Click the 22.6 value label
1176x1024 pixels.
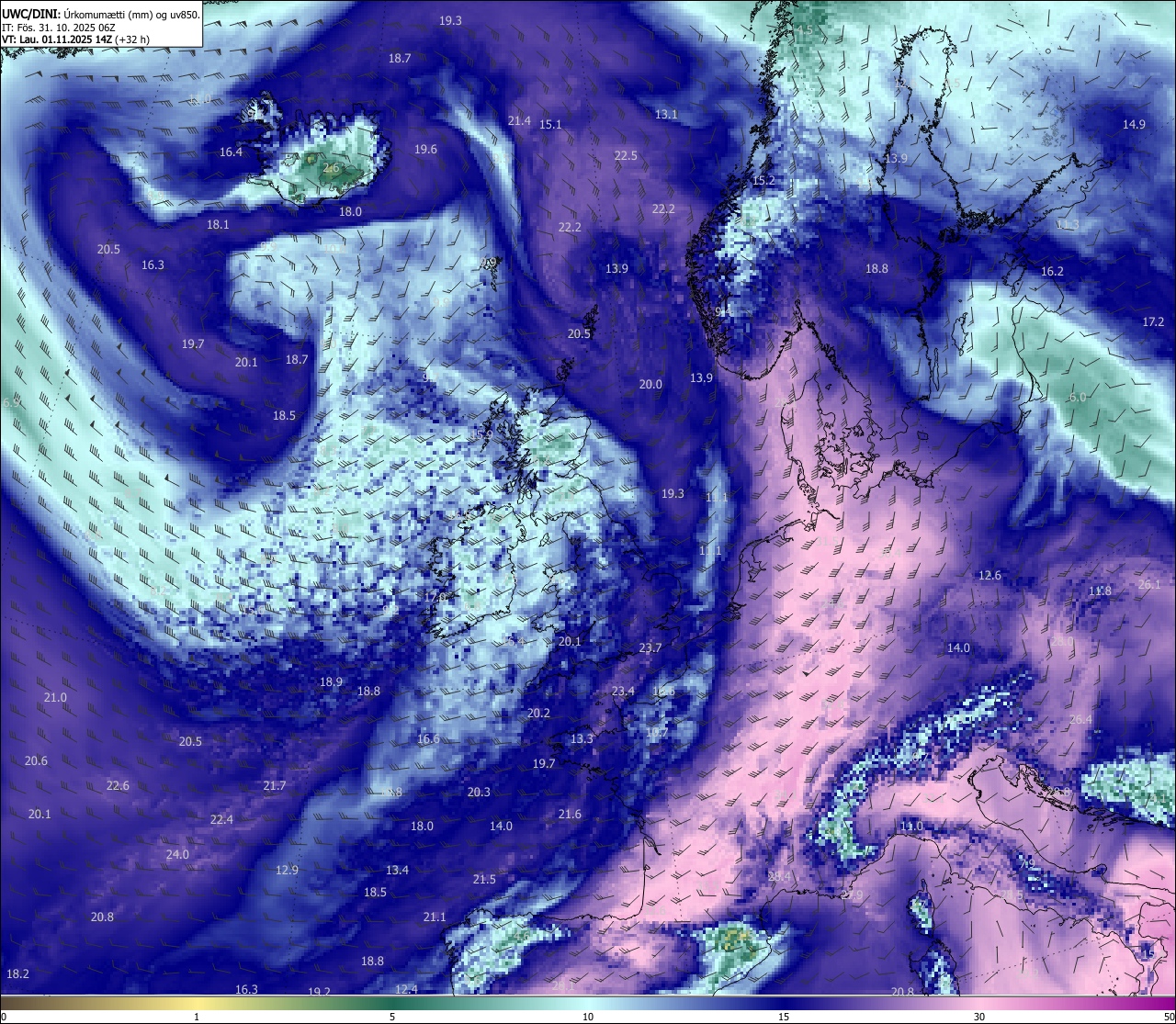(118, 785)
